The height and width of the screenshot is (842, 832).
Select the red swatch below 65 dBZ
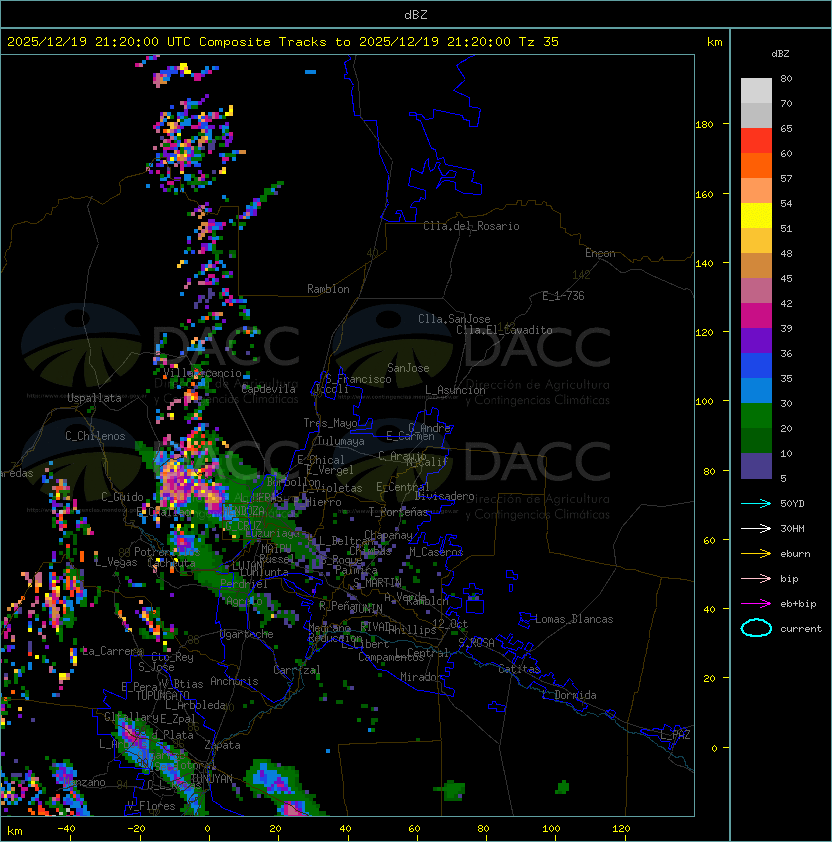click(756, 140)
